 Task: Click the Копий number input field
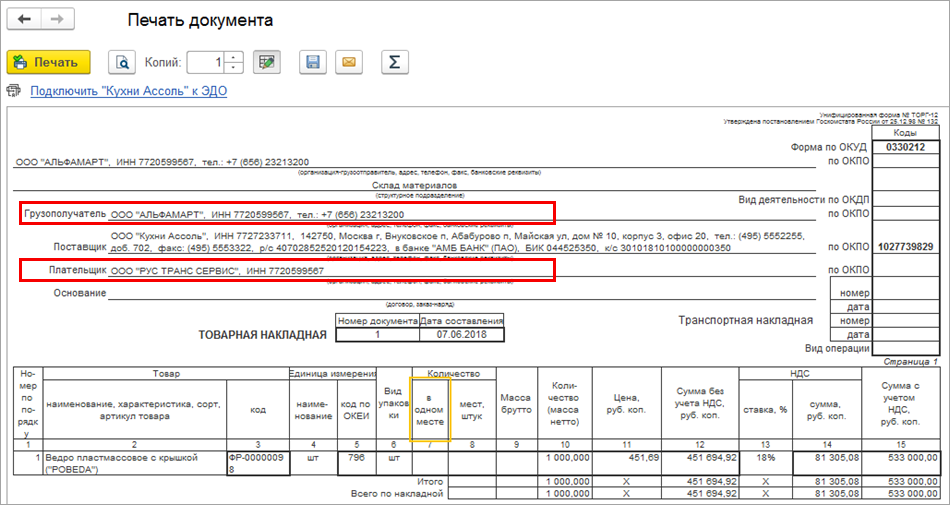[x=206, y=62]
